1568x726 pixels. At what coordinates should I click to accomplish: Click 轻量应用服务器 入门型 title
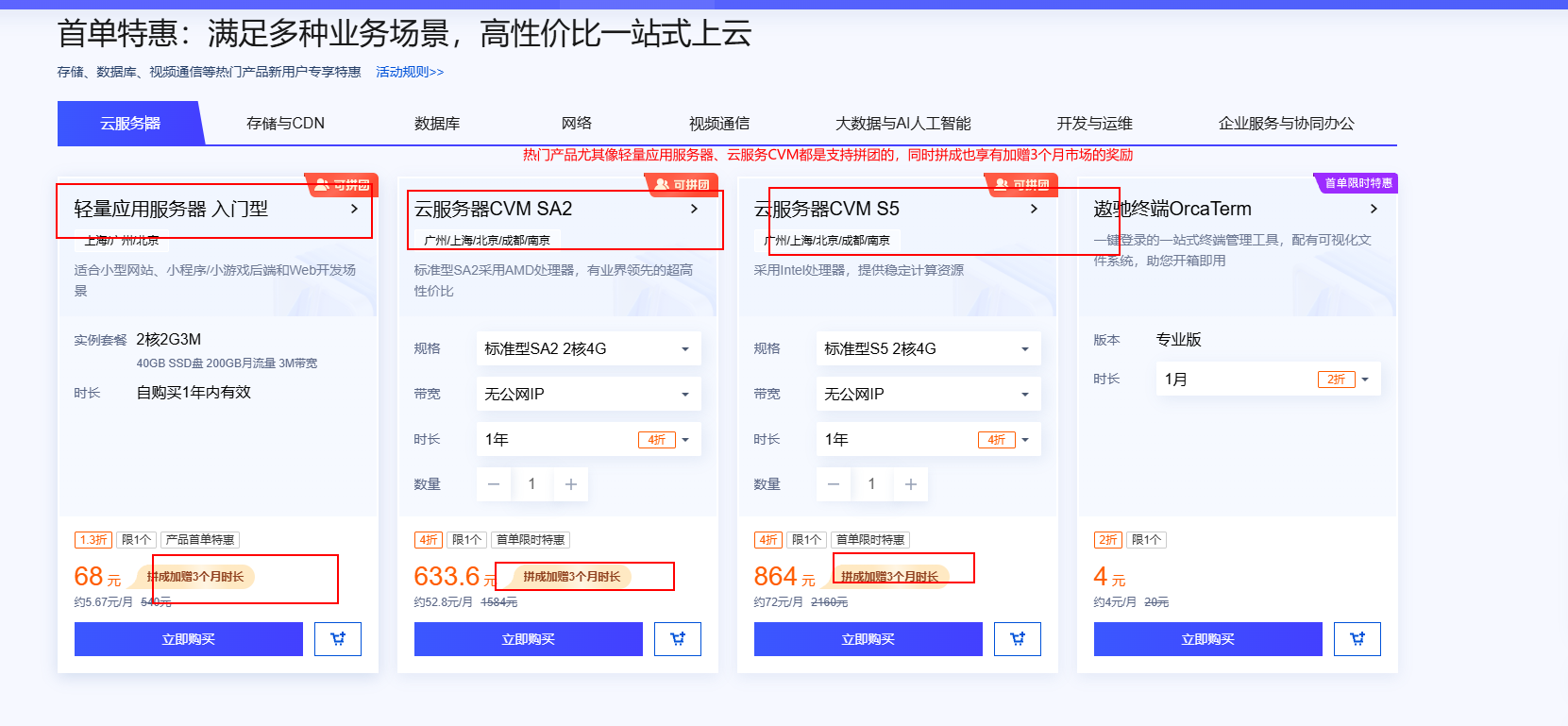click(x=171, y=209)
